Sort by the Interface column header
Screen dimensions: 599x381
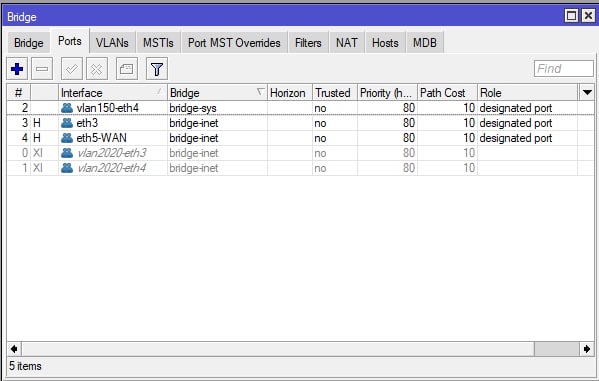tap(113, 92)
